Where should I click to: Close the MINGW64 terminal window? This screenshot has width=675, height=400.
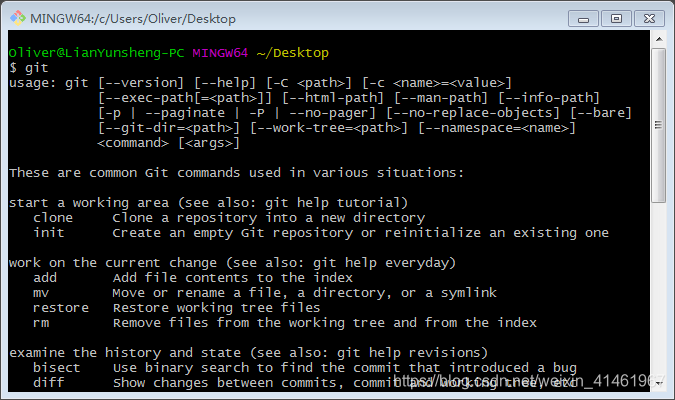coord(649,19)
